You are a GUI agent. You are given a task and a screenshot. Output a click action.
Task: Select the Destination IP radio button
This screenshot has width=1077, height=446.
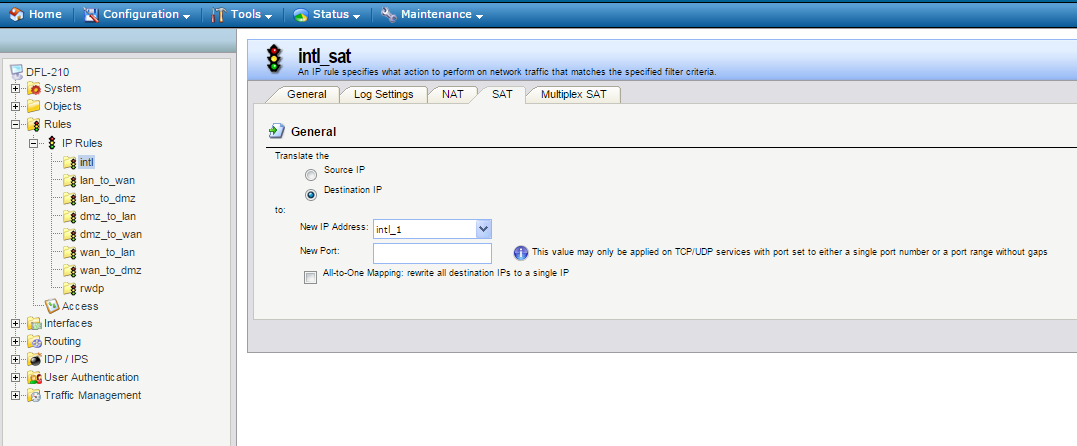coord(311,194)
